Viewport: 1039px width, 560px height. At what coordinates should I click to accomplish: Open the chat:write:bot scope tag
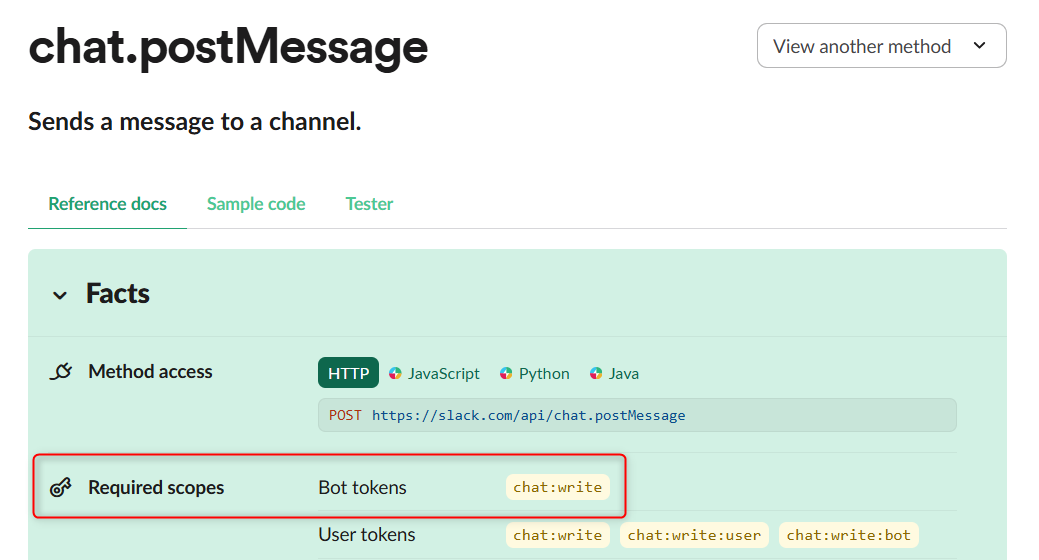click(x=849, y=535)
